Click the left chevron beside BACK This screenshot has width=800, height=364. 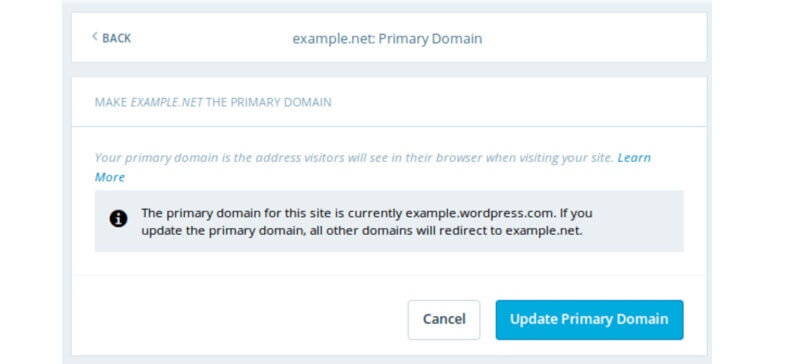pyautogui.click(x=94, y=37)
